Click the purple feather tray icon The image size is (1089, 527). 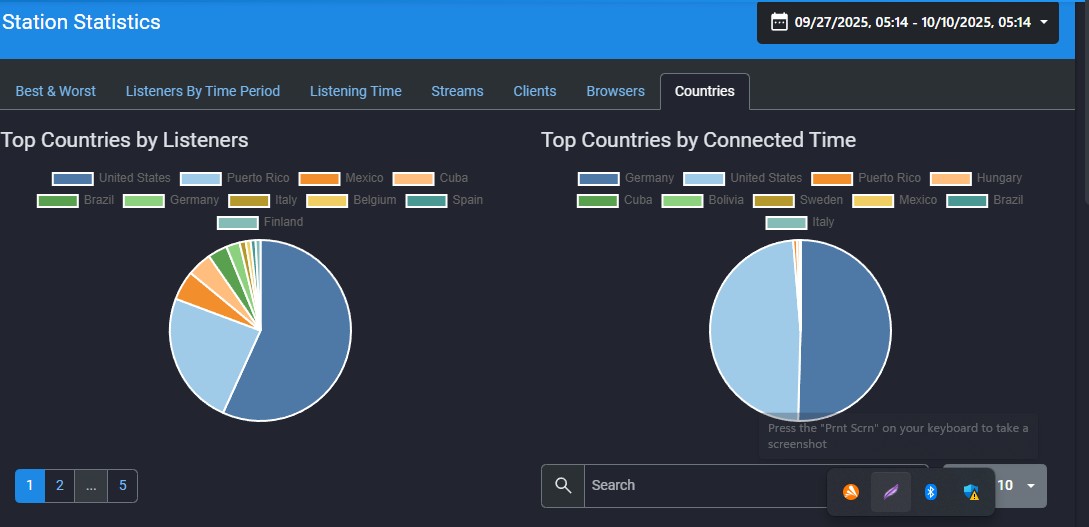tap(890, 491)
